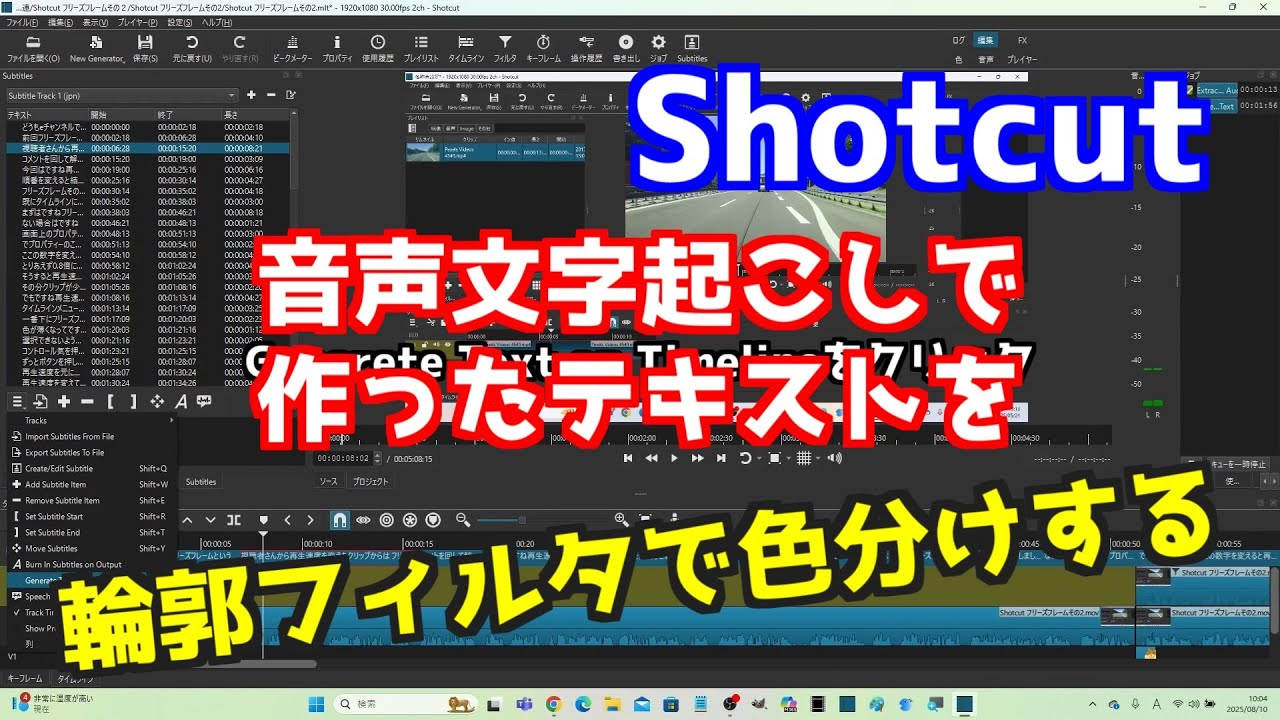The width and height of the screenshot is (1280, 720).
Task: Select Export Subtitles To File menu item
Action: pos(92,452)
